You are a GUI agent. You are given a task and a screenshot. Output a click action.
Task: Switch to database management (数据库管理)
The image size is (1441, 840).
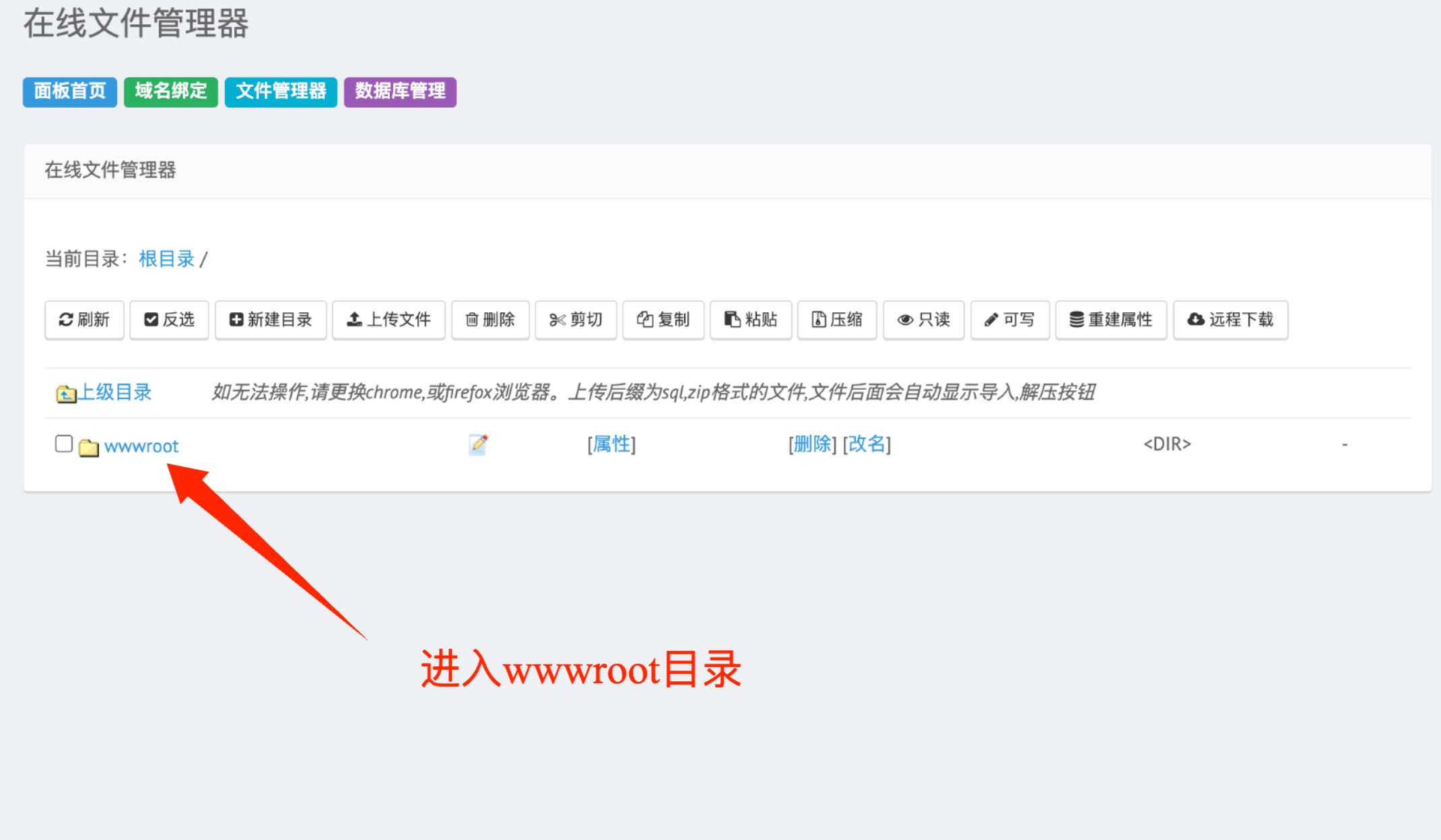[x=400, y=92]
